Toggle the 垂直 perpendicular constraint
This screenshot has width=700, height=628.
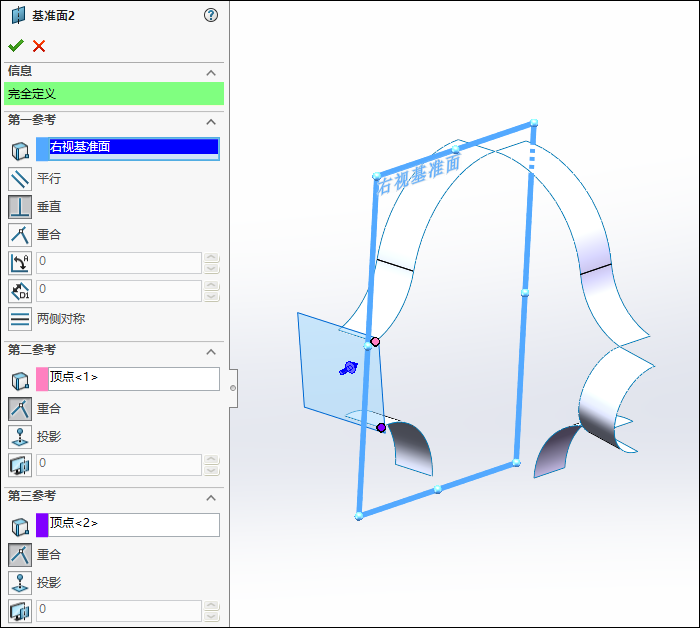[x=20, y=207]
